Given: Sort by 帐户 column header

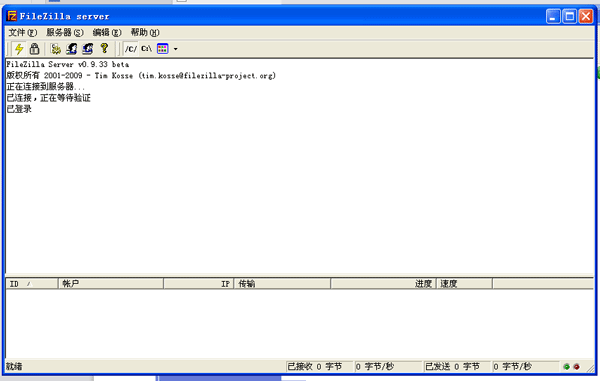Looking at the screenshot, I should pyautogui.click(x=111, y=283).
